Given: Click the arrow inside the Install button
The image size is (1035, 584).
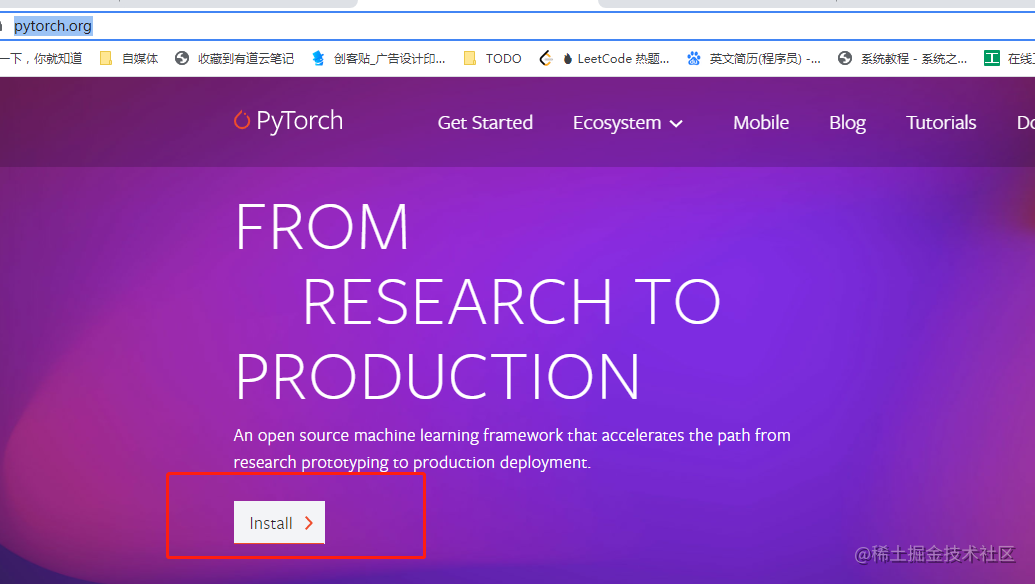Looking at the screenshot, I should click(309, 523).
